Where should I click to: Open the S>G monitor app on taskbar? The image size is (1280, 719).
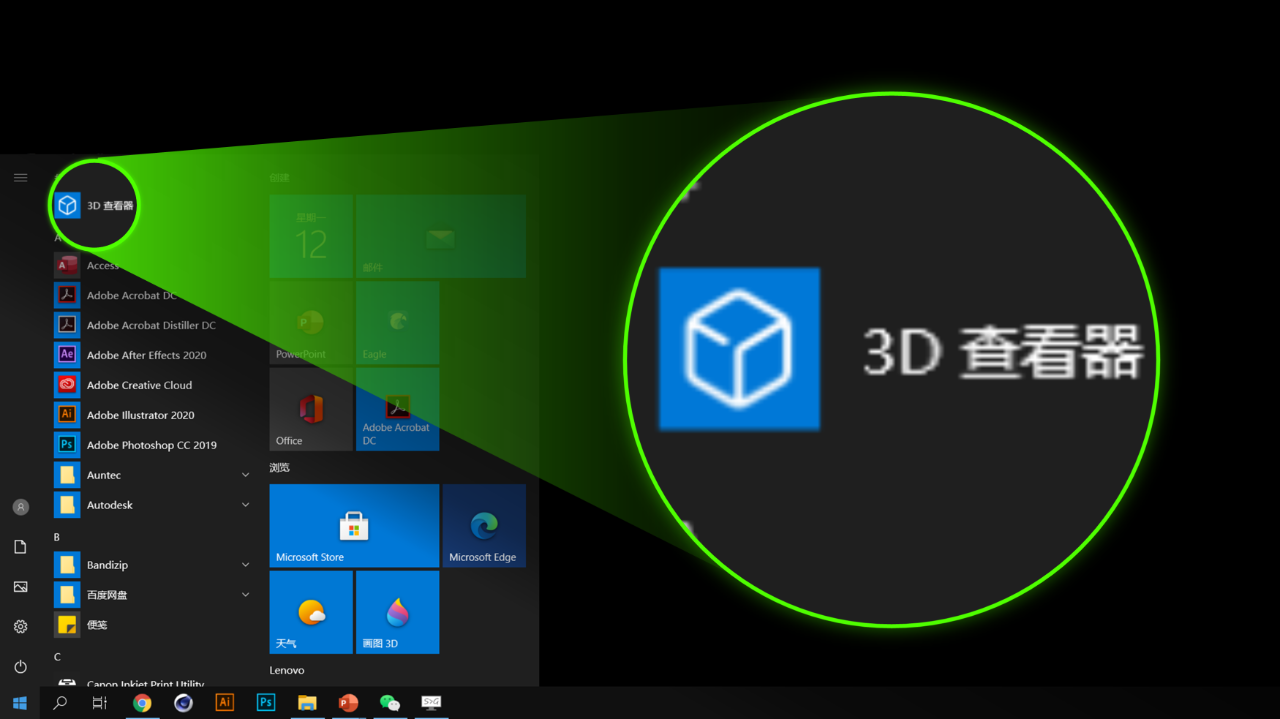431,703
